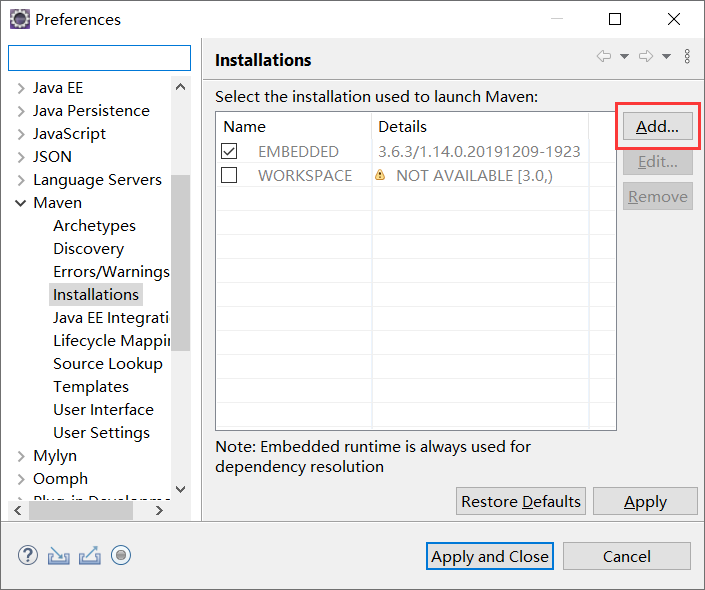
Task: Open the forward history dropdown arrow
Action: pos(667,56)
